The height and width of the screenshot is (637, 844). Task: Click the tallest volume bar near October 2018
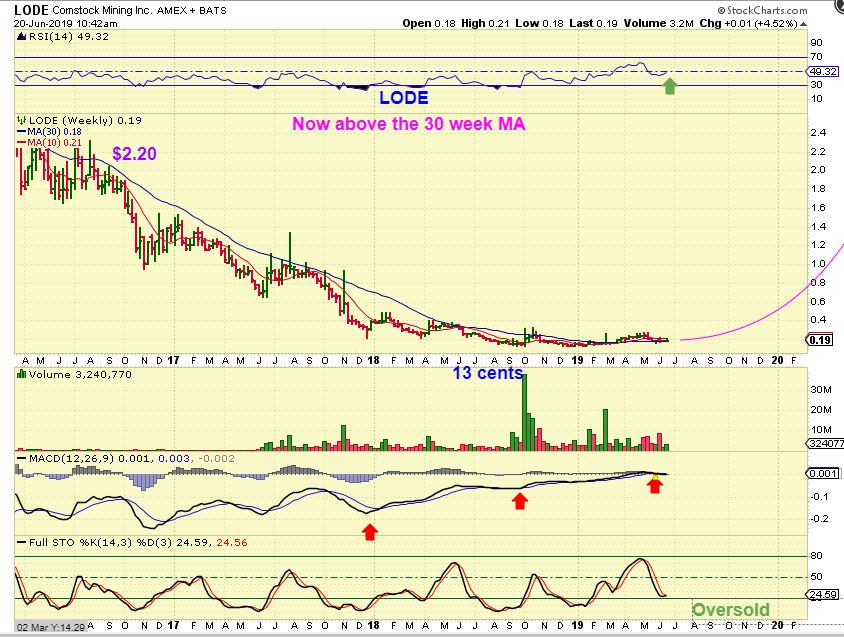[524, 412]
